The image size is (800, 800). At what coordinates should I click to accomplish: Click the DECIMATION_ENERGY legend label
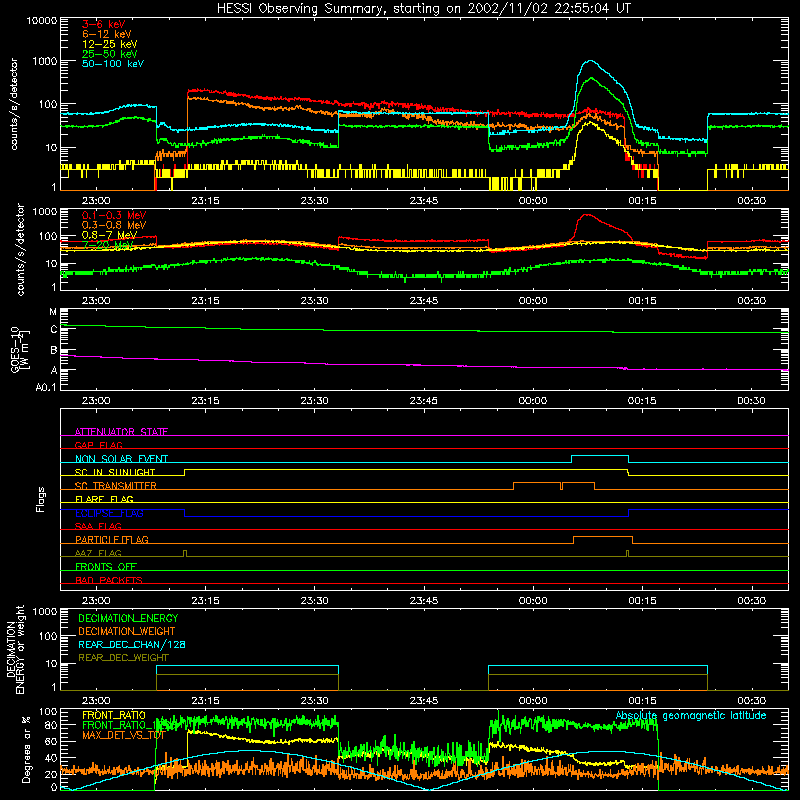(128, 618)
